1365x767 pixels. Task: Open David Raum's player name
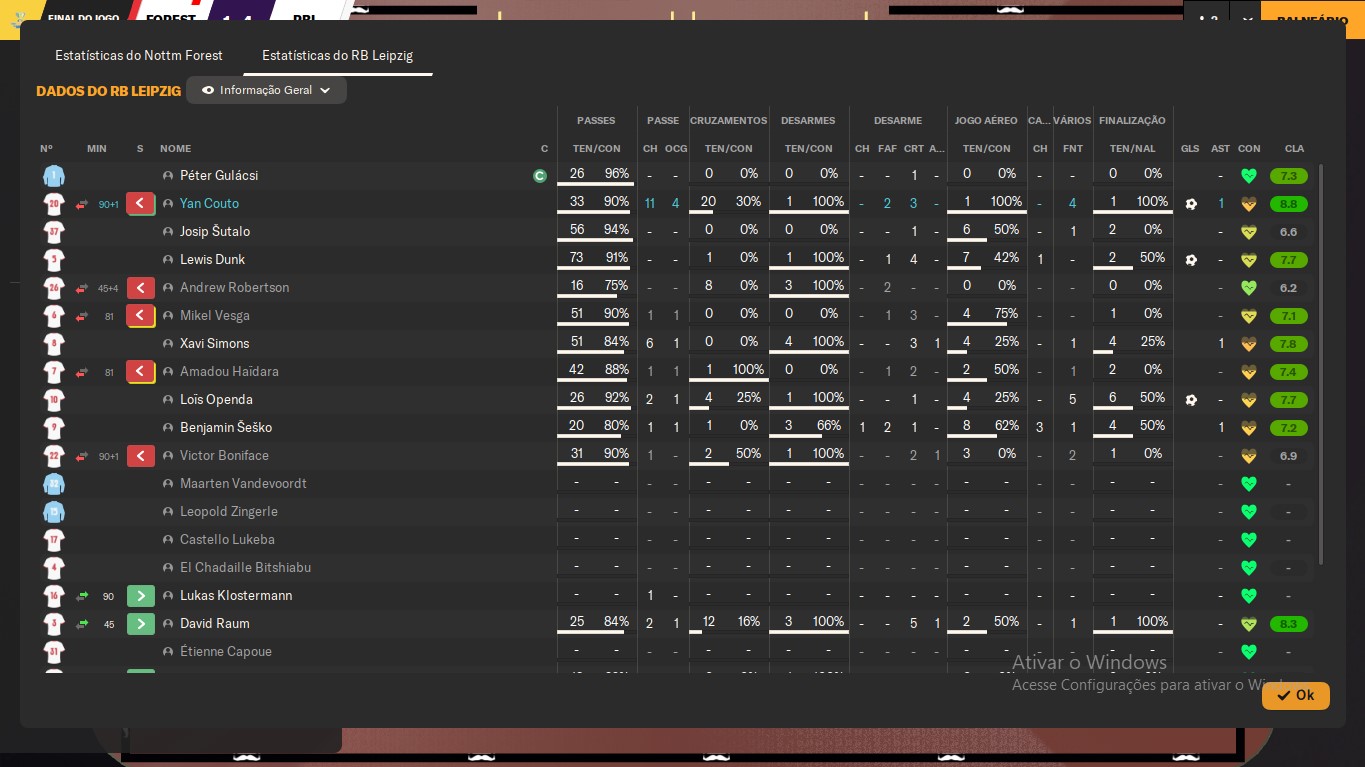coord(215,623)
